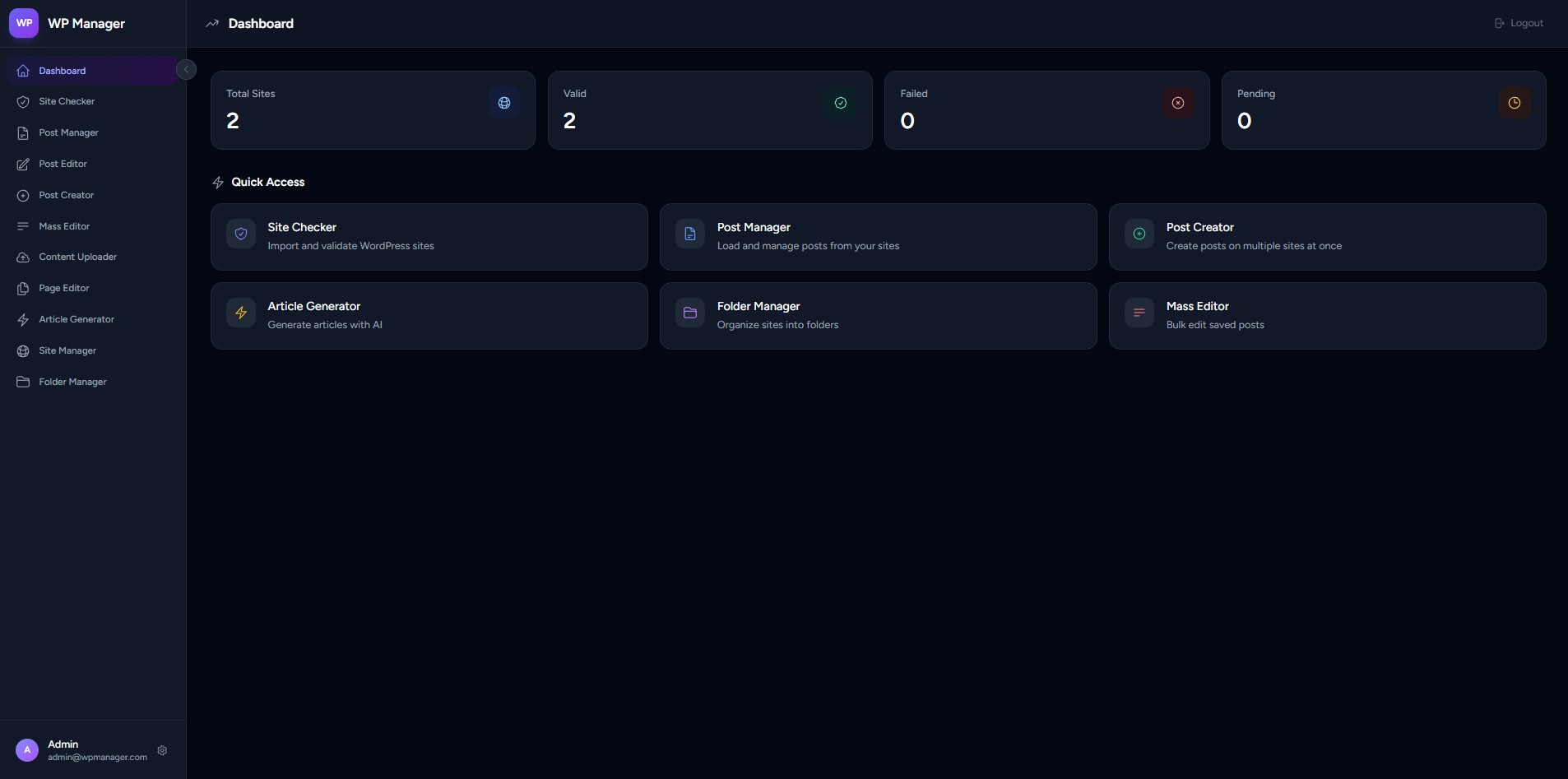Screen dimensions: 1568x779
Task: Select Post Editor in the sidebar
Action: [x=92, y=165]
